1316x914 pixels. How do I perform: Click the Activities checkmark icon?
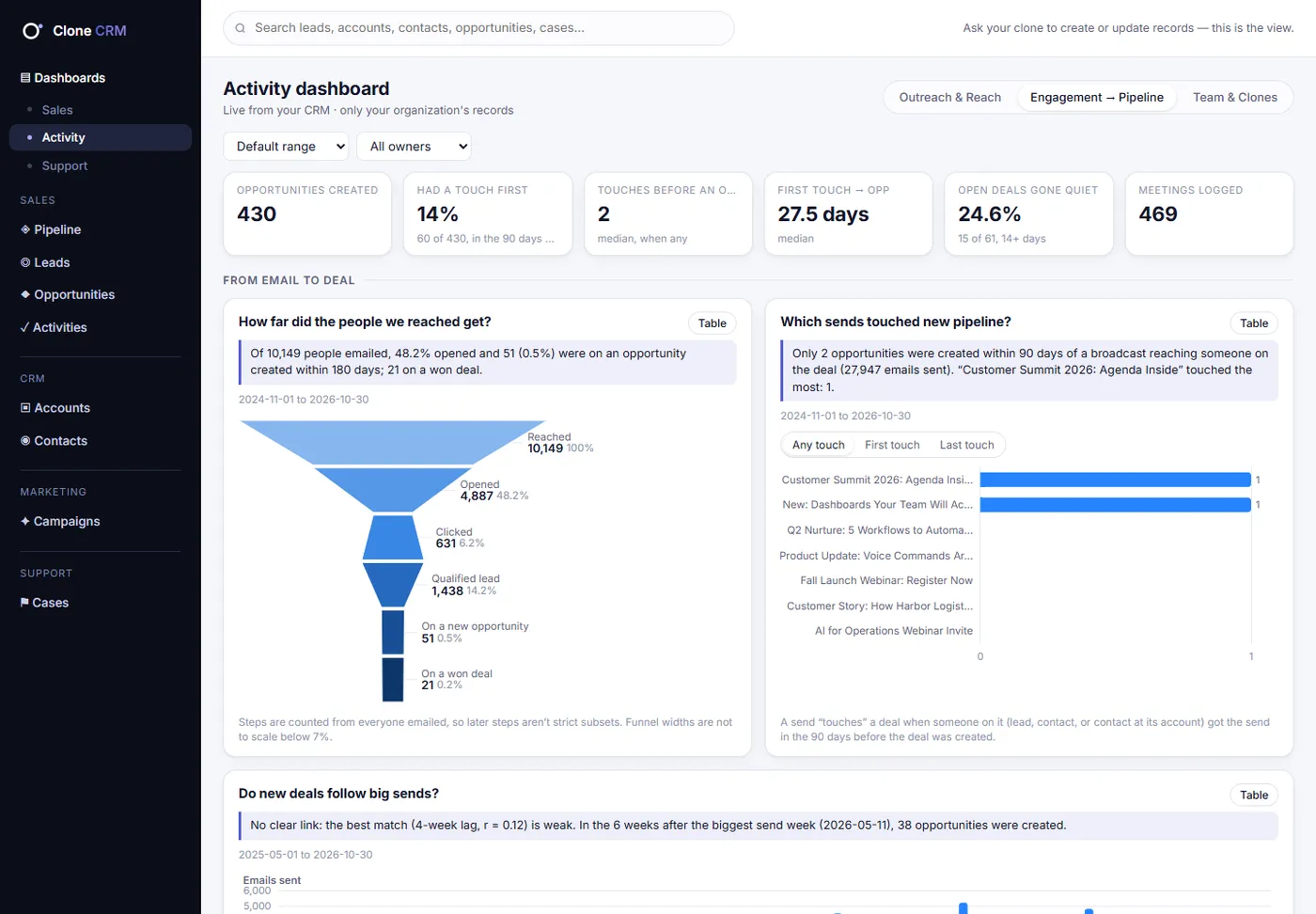24,327
